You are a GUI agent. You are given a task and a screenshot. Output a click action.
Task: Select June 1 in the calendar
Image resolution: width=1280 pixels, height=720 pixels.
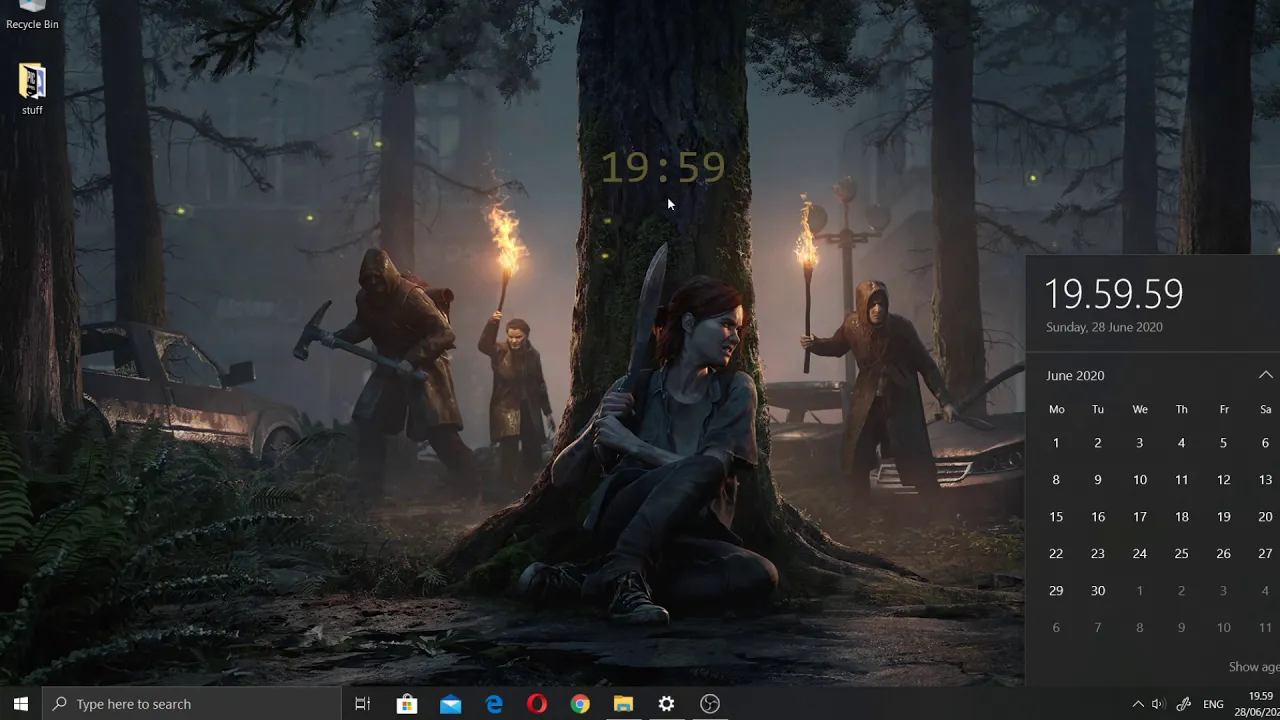[x=1056, y=443]
